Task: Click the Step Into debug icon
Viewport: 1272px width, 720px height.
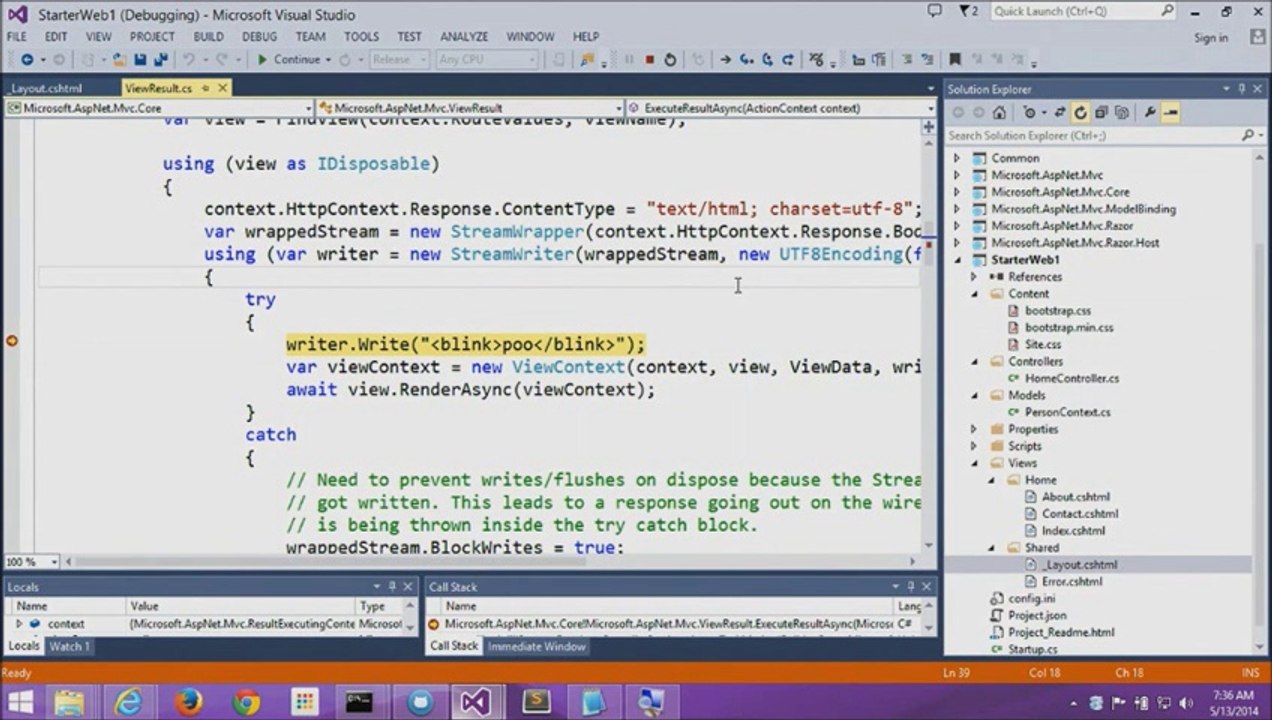Action: pos(746,59)
